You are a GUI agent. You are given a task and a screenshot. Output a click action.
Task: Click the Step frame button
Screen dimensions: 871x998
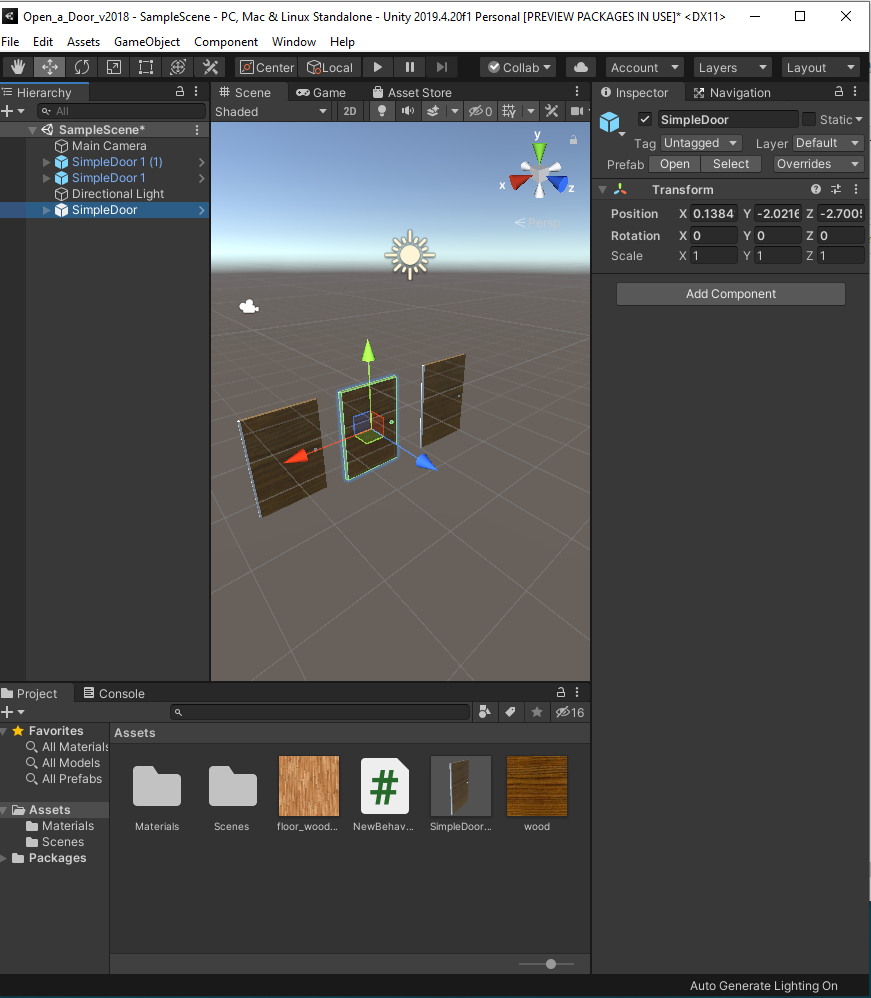[x=442, y=67]
